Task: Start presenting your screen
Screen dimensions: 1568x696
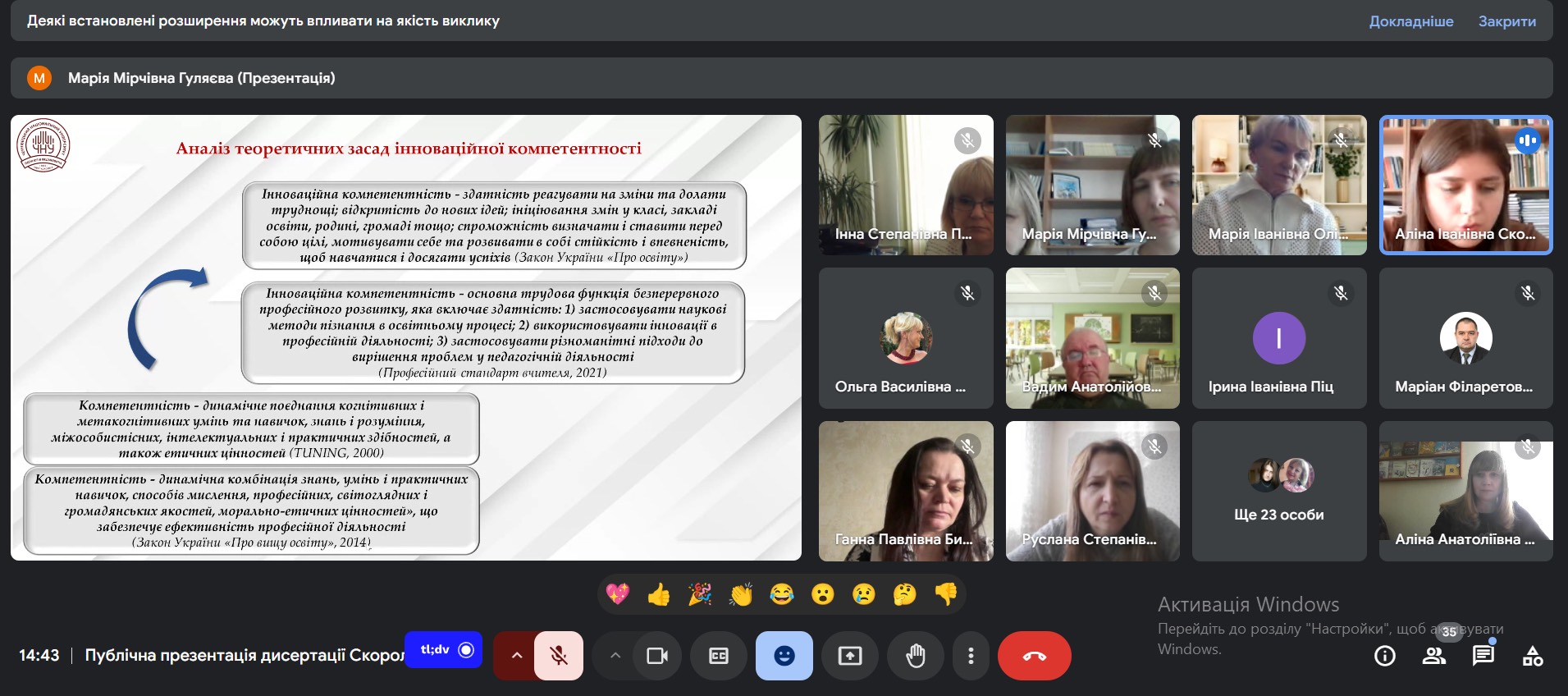Action: point(850,656)
